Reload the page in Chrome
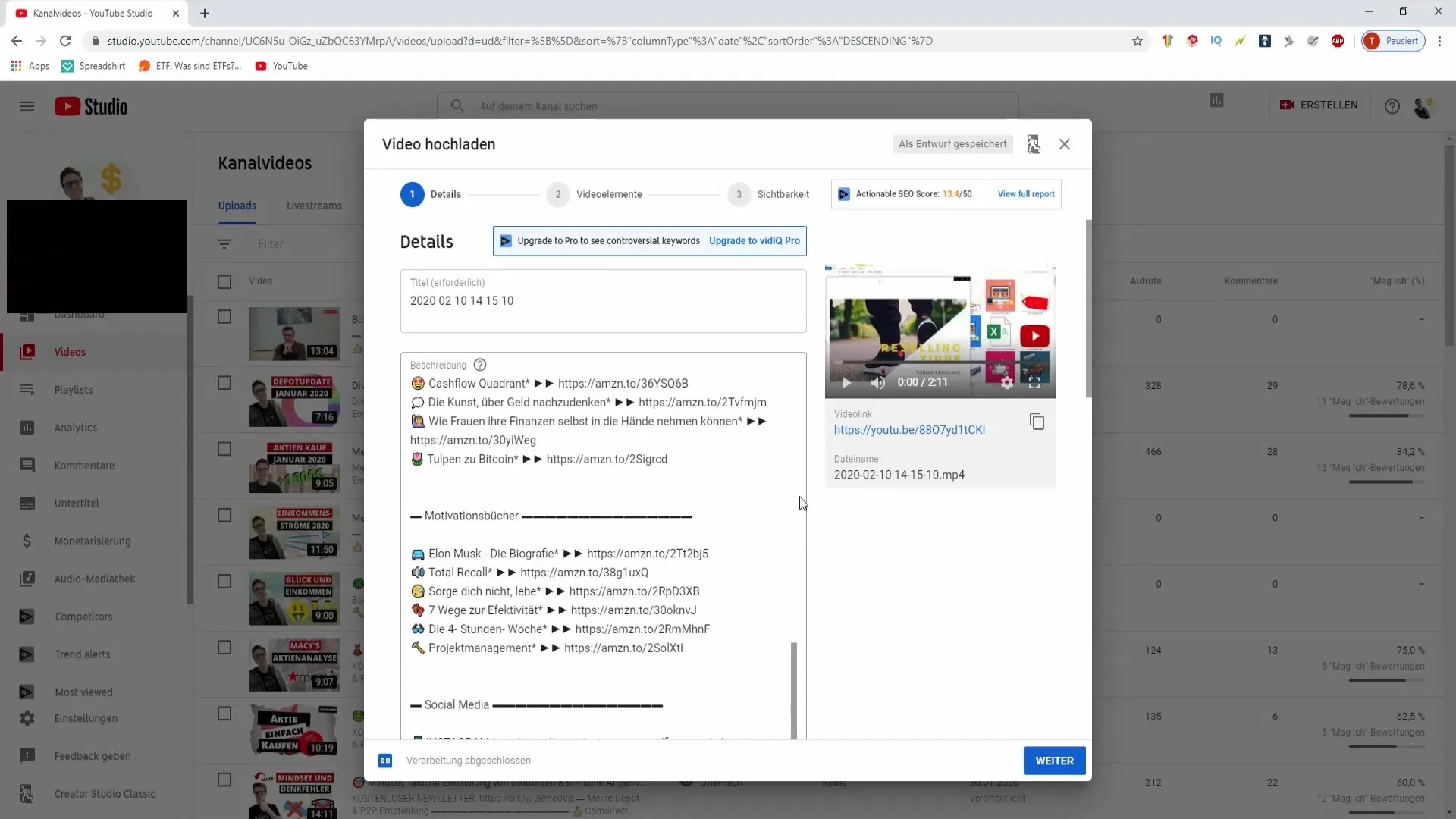The height and width of the screenshot is (819, 1456). tap(65, 41)
